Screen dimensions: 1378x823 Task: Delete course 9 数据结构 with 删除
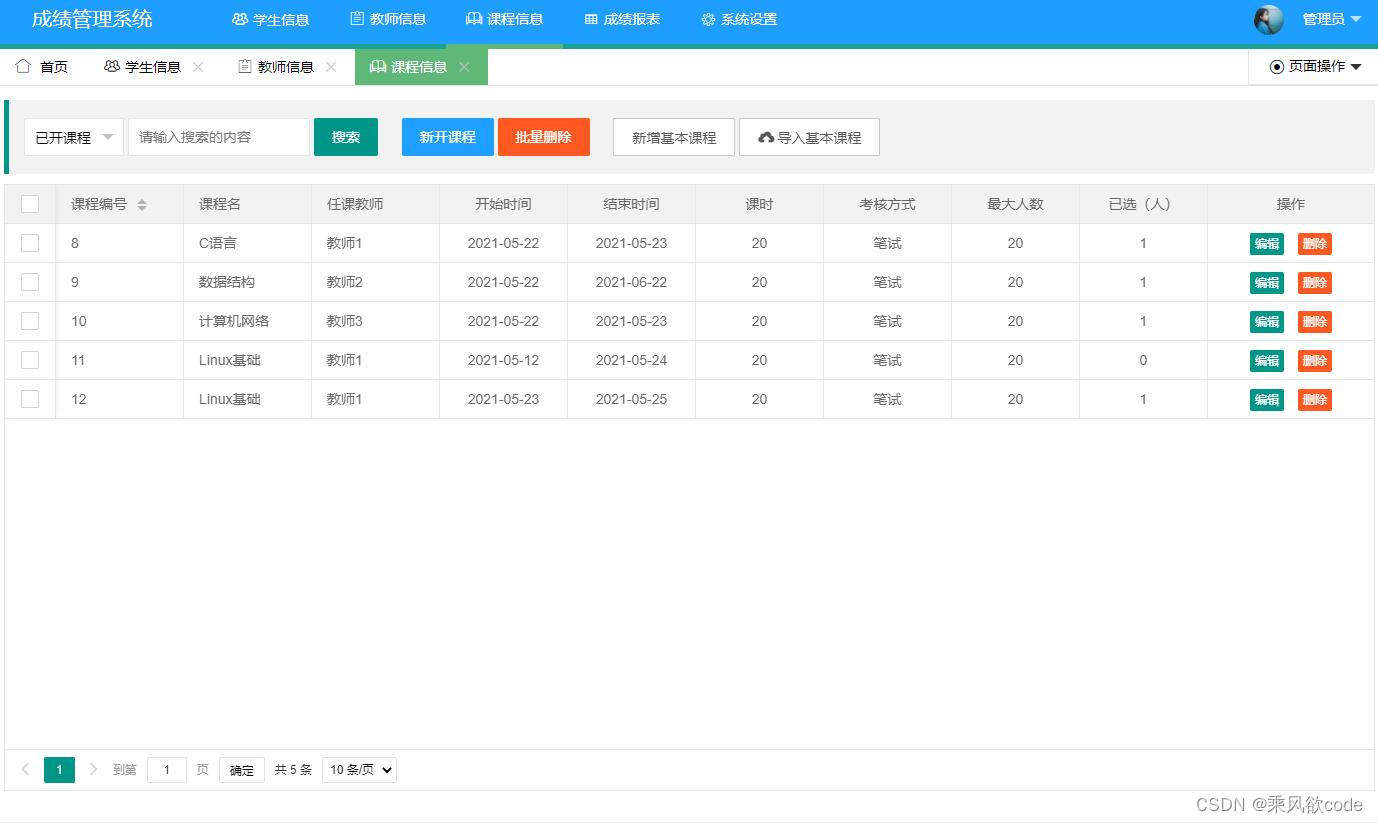point(1315,282)
